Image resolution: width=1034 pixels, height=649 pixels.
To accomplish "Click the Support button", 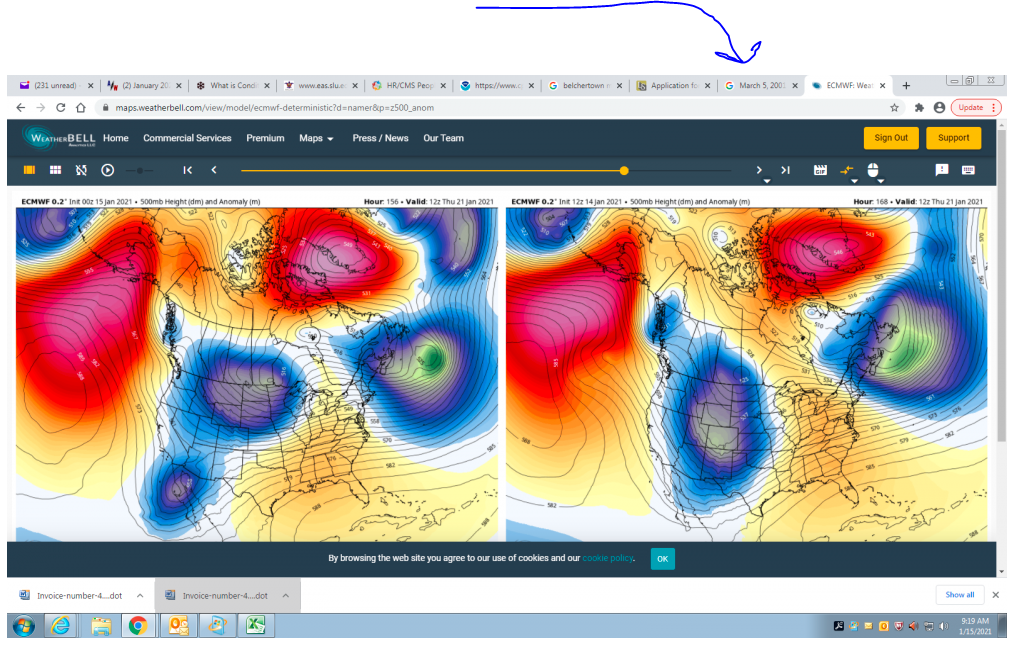I will [x=954, y=138].
